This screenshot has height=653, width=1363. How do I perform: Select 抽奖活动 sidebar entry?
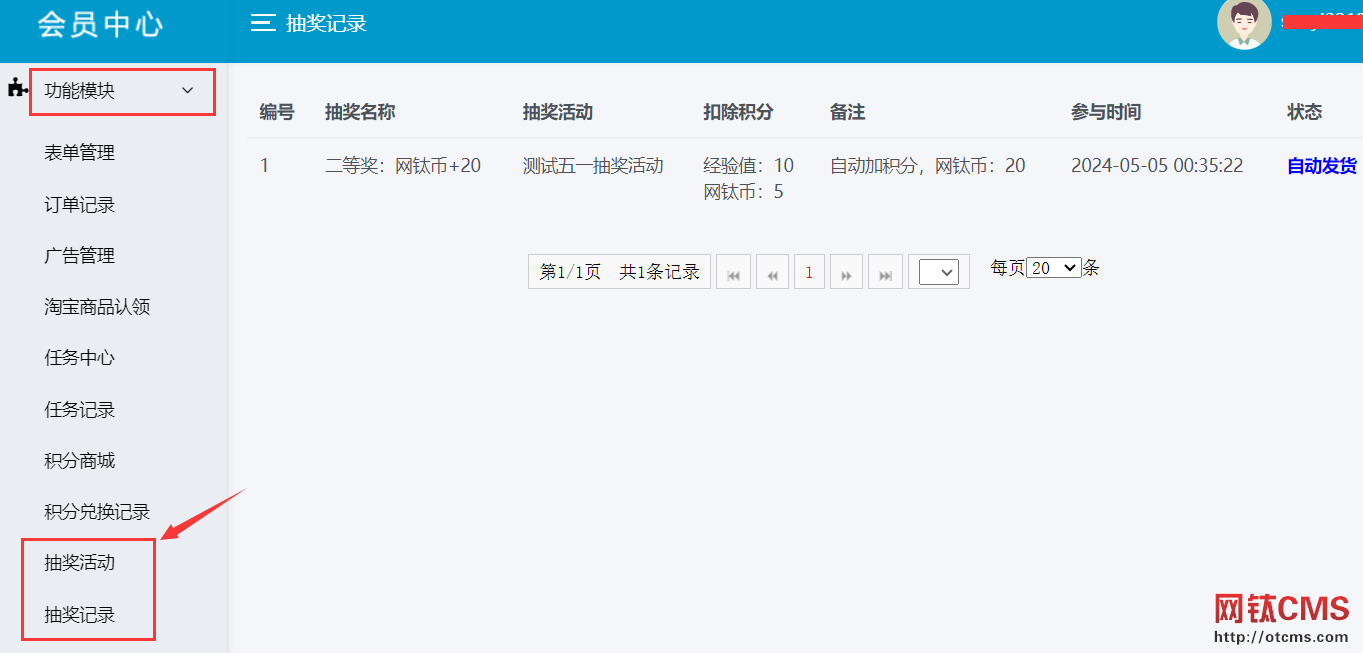[x=80, y=563]
